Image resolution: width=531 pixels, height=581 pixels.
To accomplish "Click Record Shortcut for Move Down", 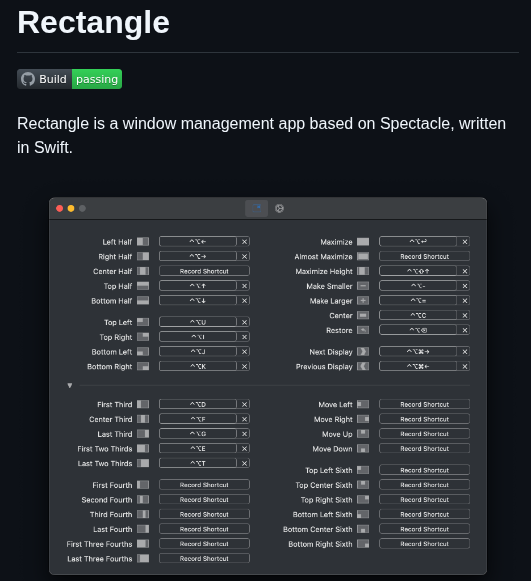I will (424, 448).
